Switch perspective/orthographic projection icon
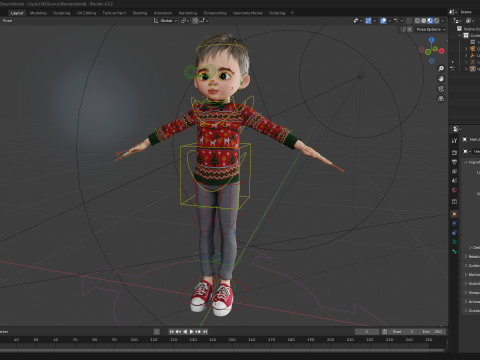 [x=441, y=99]
